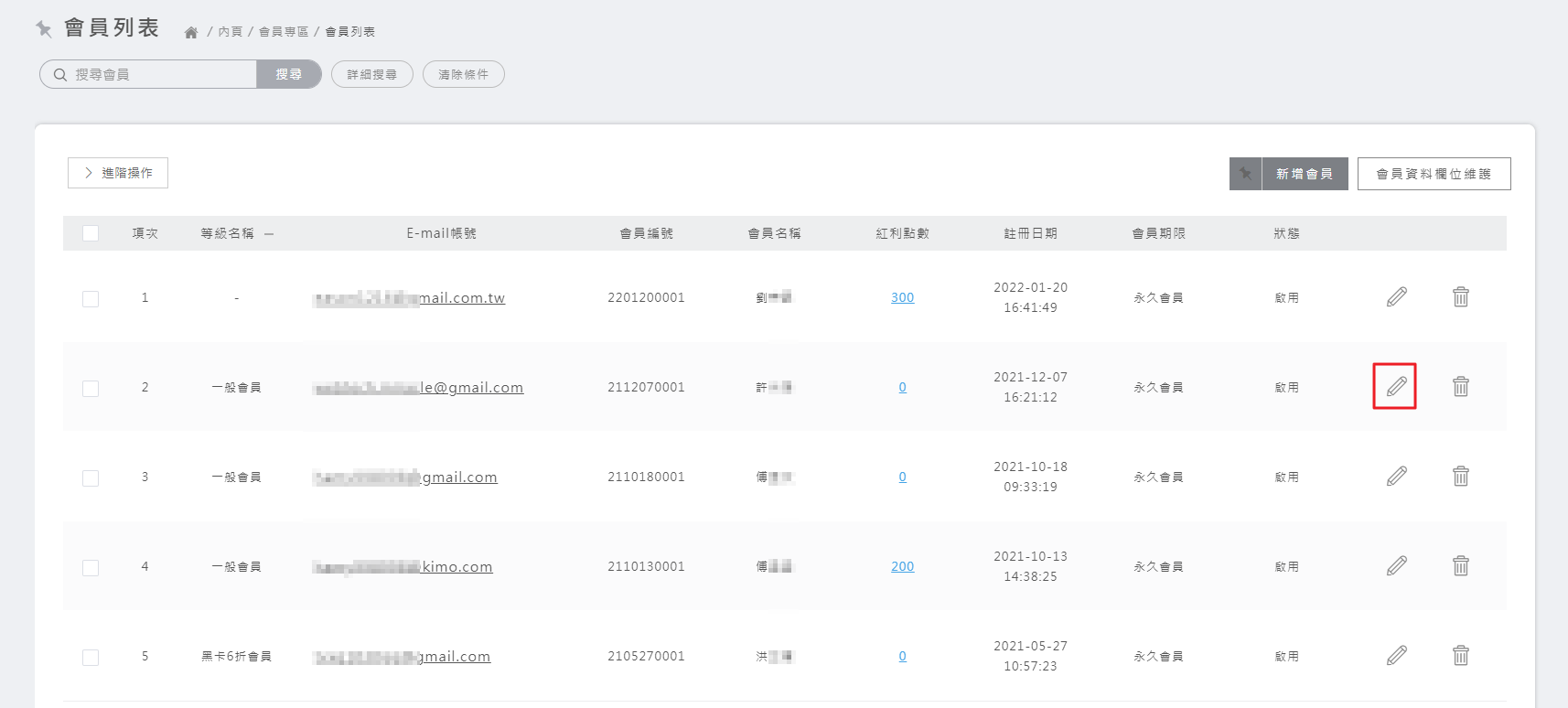Open the 詳細搜尋 advanced search options
1568x708 pixels.
tap(372, 74)
